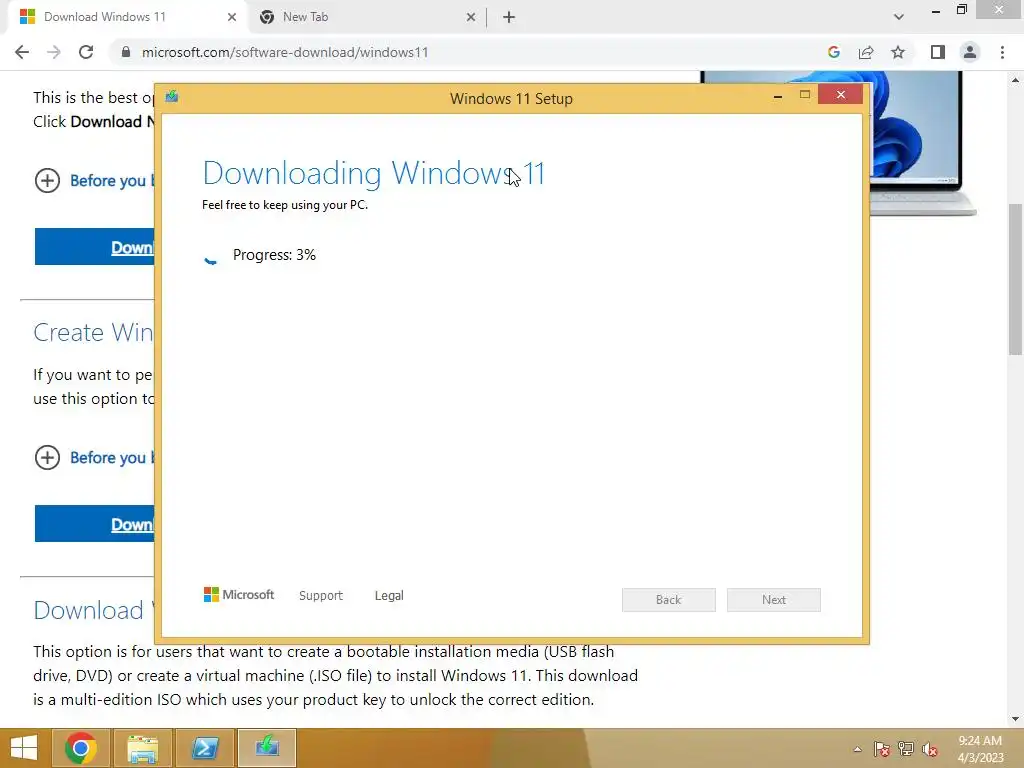
Task: Show hidden system tray icons
Action: click(857, 749)
